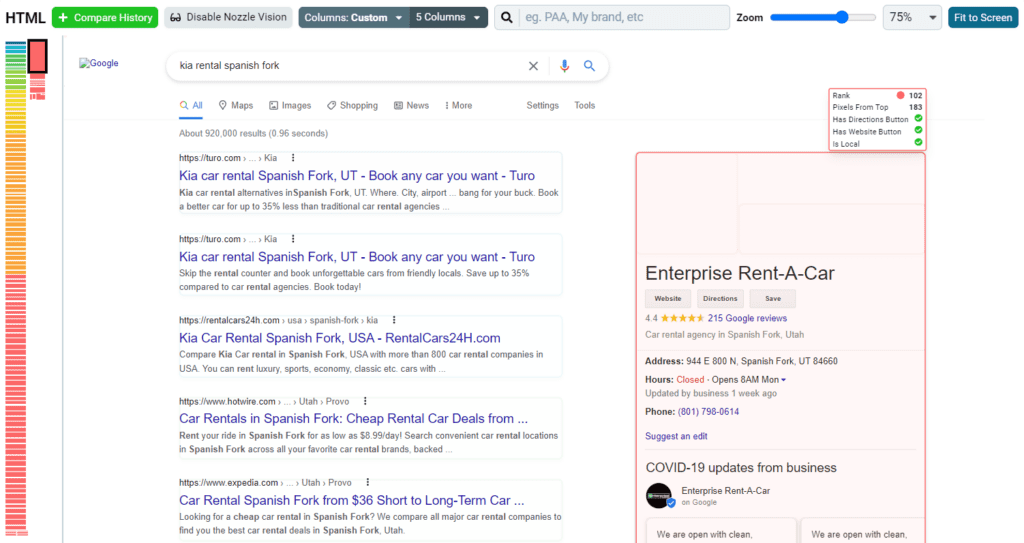Viewport: 1024px width, 543px height.
Task: Switch to the Maps tab
Action: point(236,106)
